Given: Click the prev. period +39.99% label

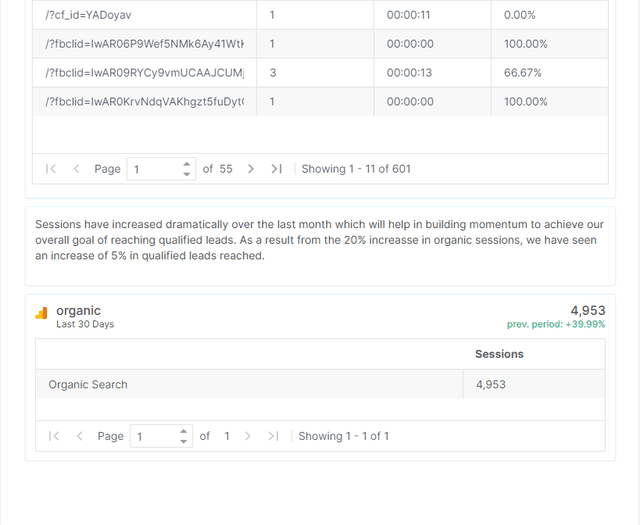Looking at the screenshot, I should (x=556, y=324).
